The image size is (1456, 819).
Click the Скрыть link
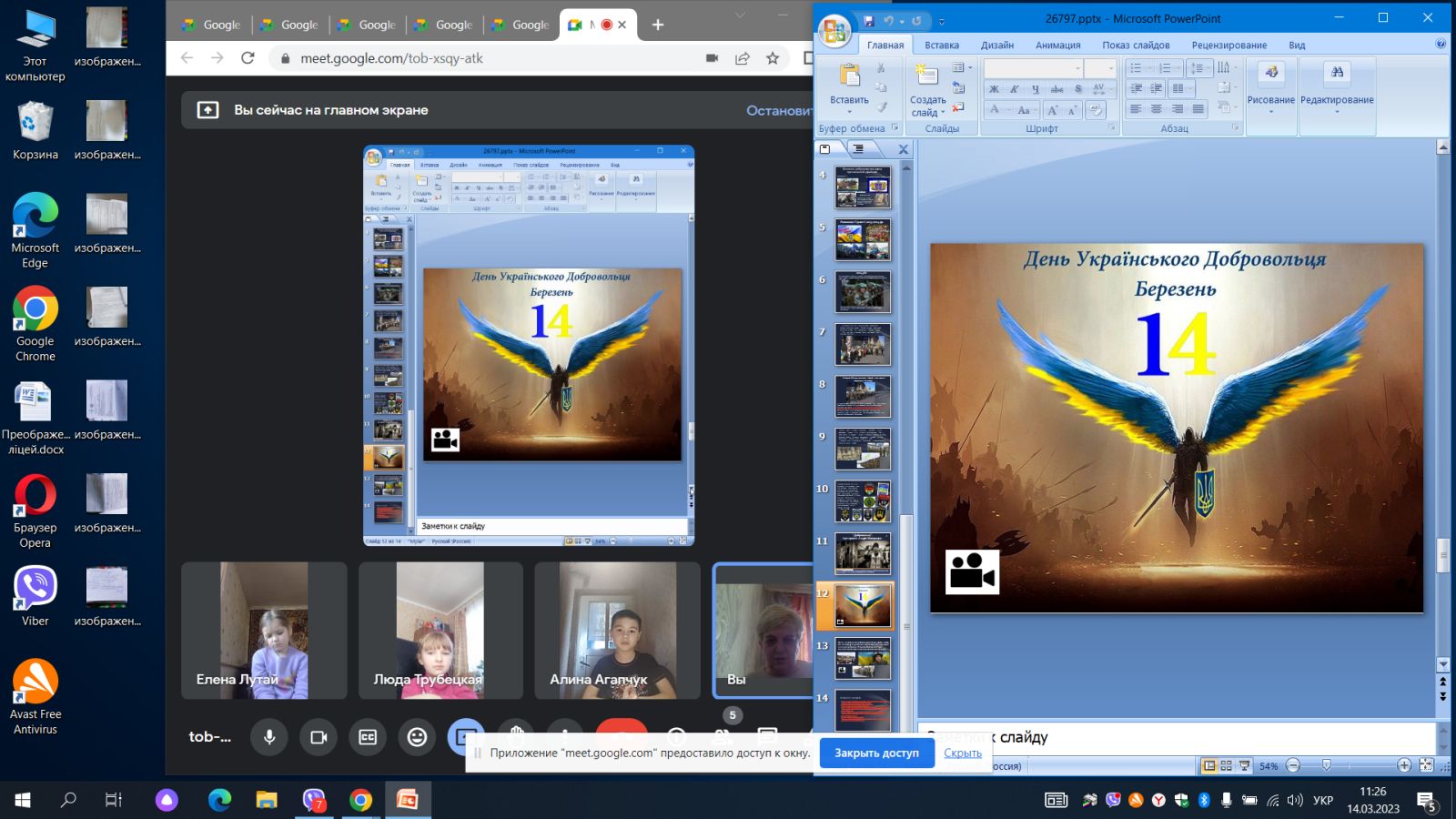tap(962, 753)
